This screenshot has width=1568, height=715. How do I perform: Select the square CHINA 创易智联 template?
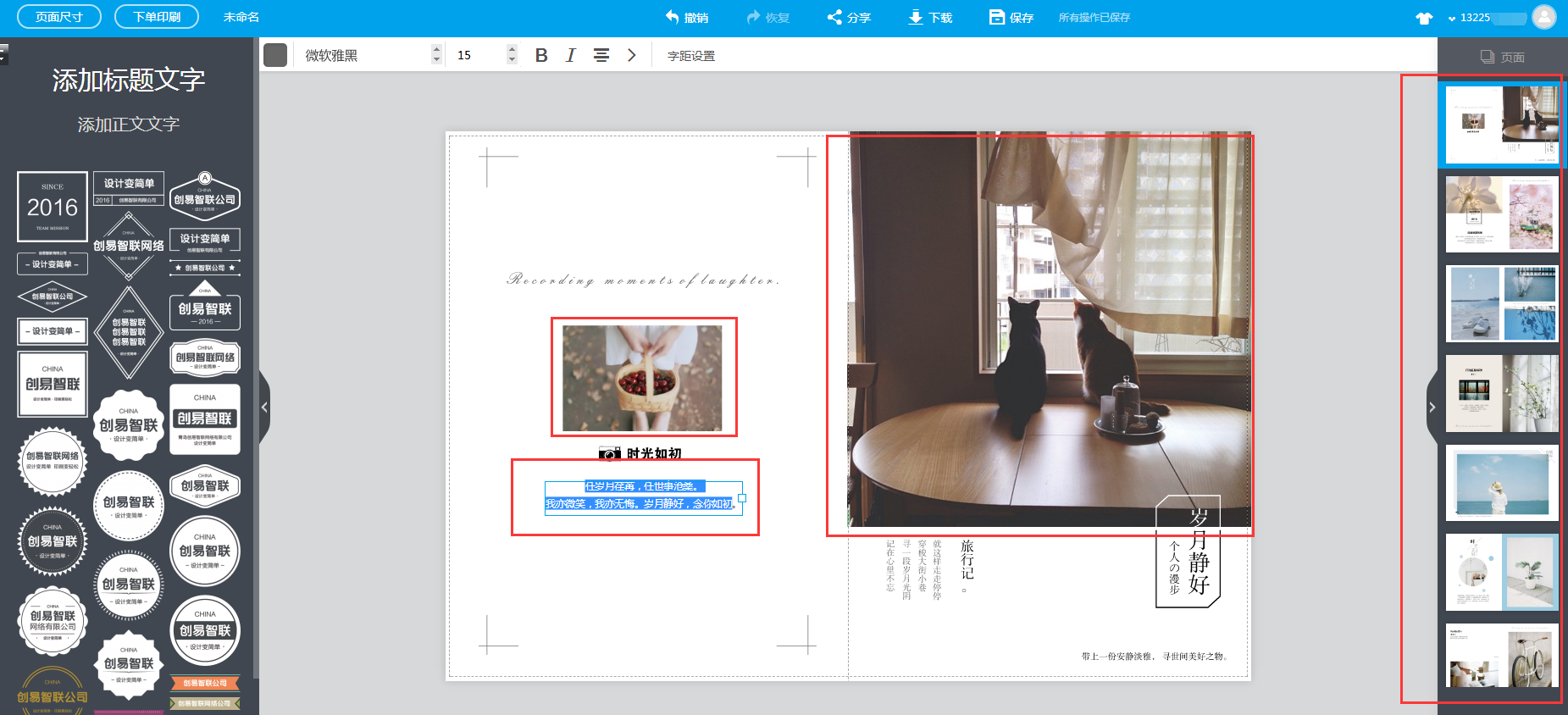click(53, 384)
